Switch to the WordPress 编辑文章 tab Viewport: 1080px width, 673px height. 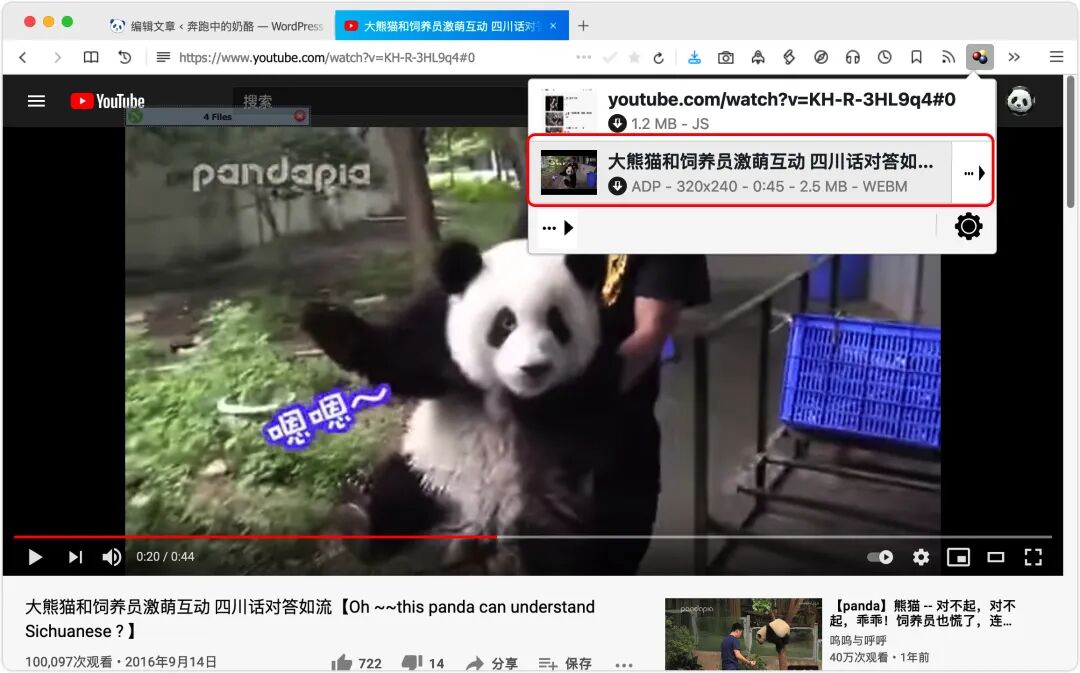(x=217, y=26)
